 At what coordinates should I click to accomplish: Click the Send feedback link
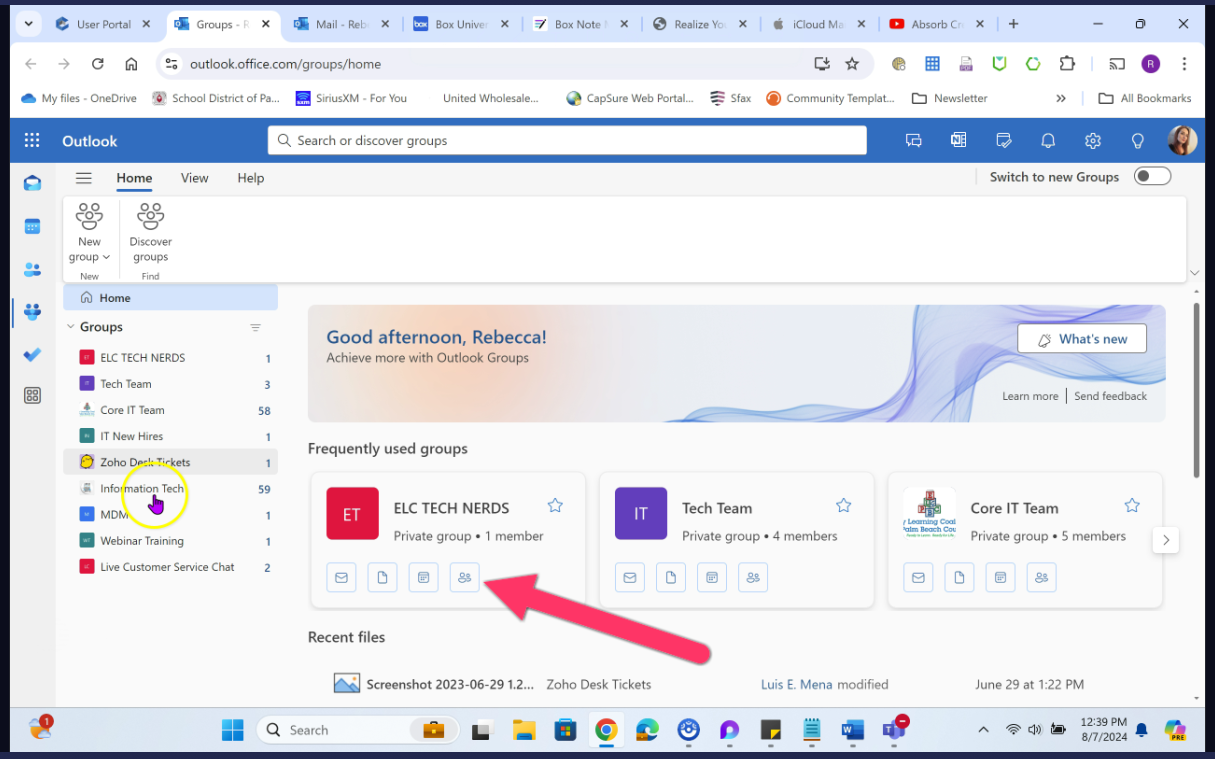[x=1110, y=396]
